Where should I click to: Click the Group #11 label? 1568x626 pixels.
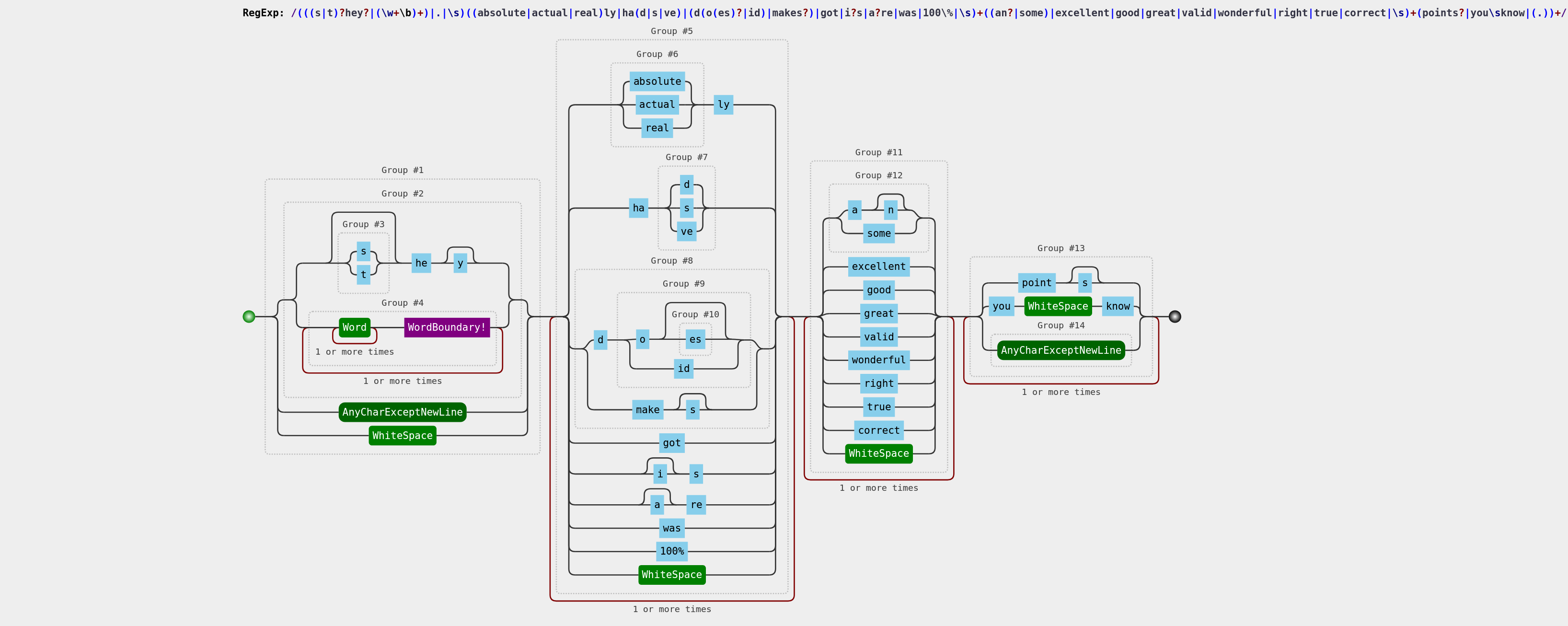878,152
